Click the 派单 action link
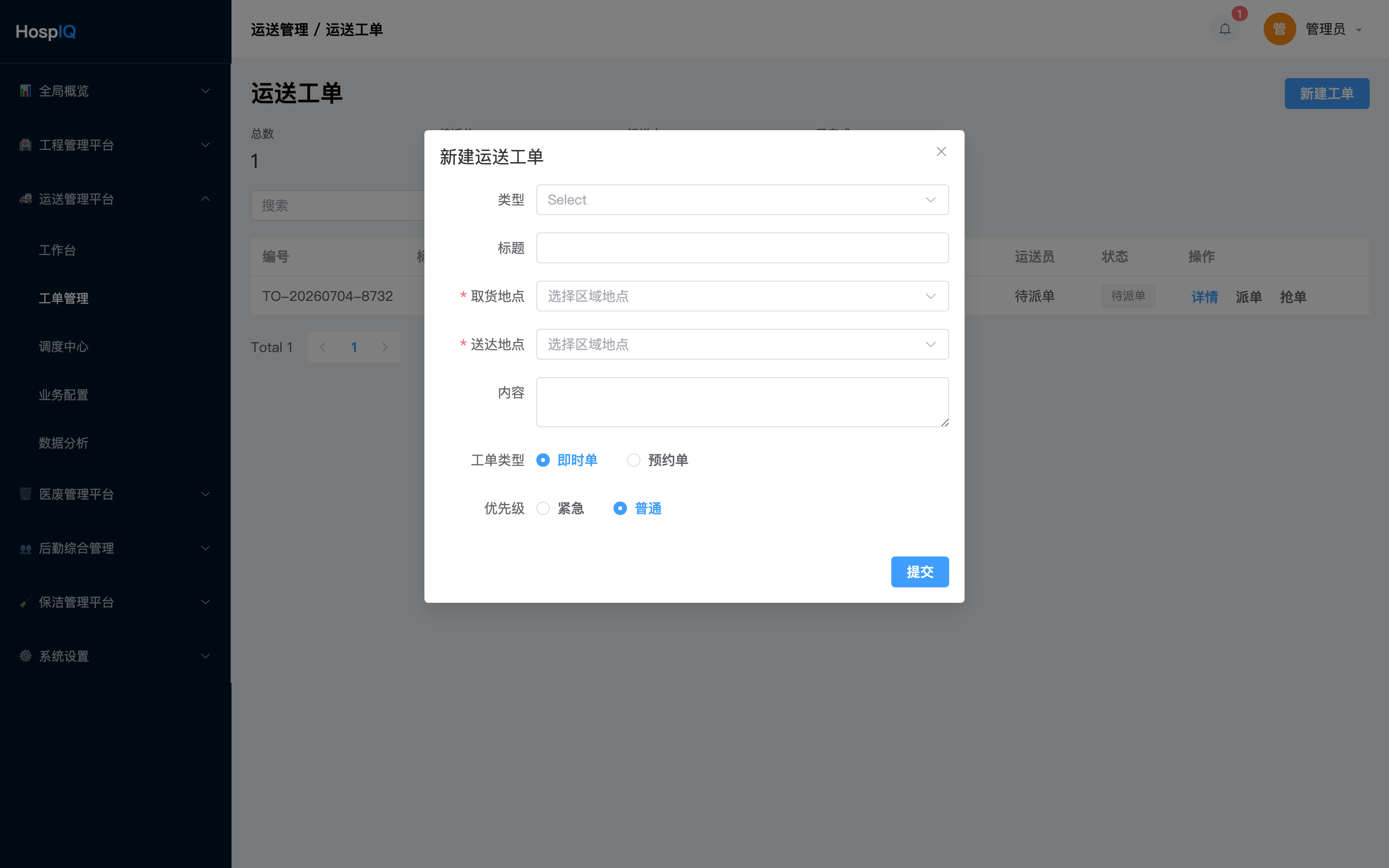The height and width of the screenshot is (868, 1389). pos(1248,297)
